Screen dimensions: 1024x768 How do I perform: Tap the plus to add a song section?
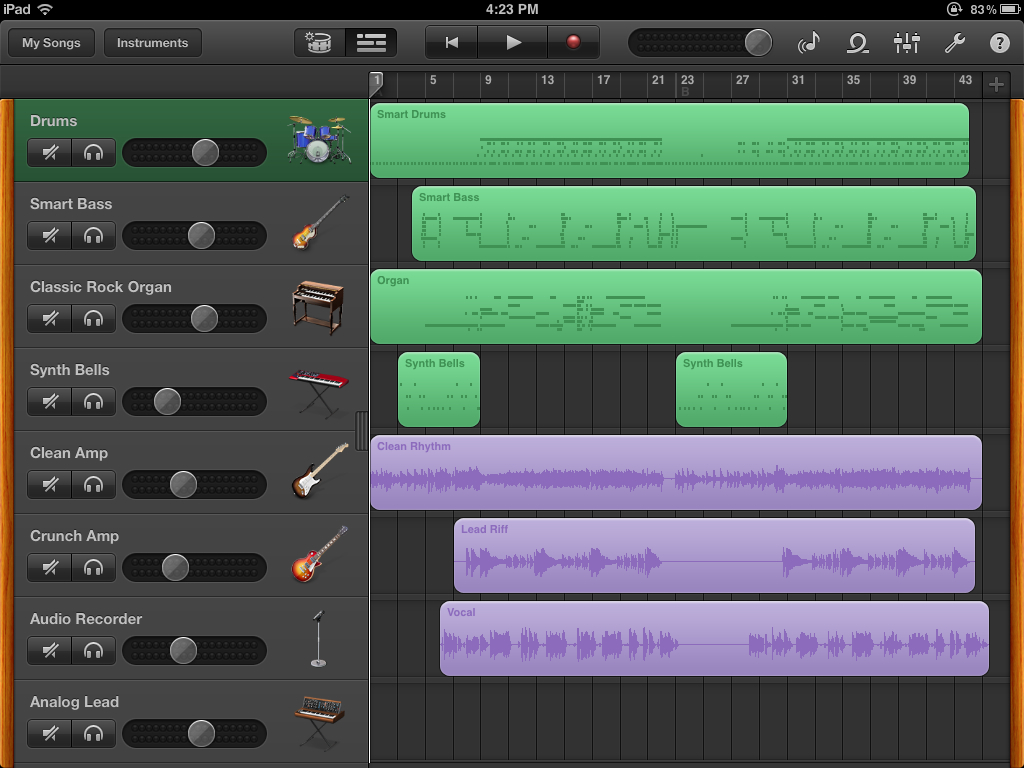point(996,84)
